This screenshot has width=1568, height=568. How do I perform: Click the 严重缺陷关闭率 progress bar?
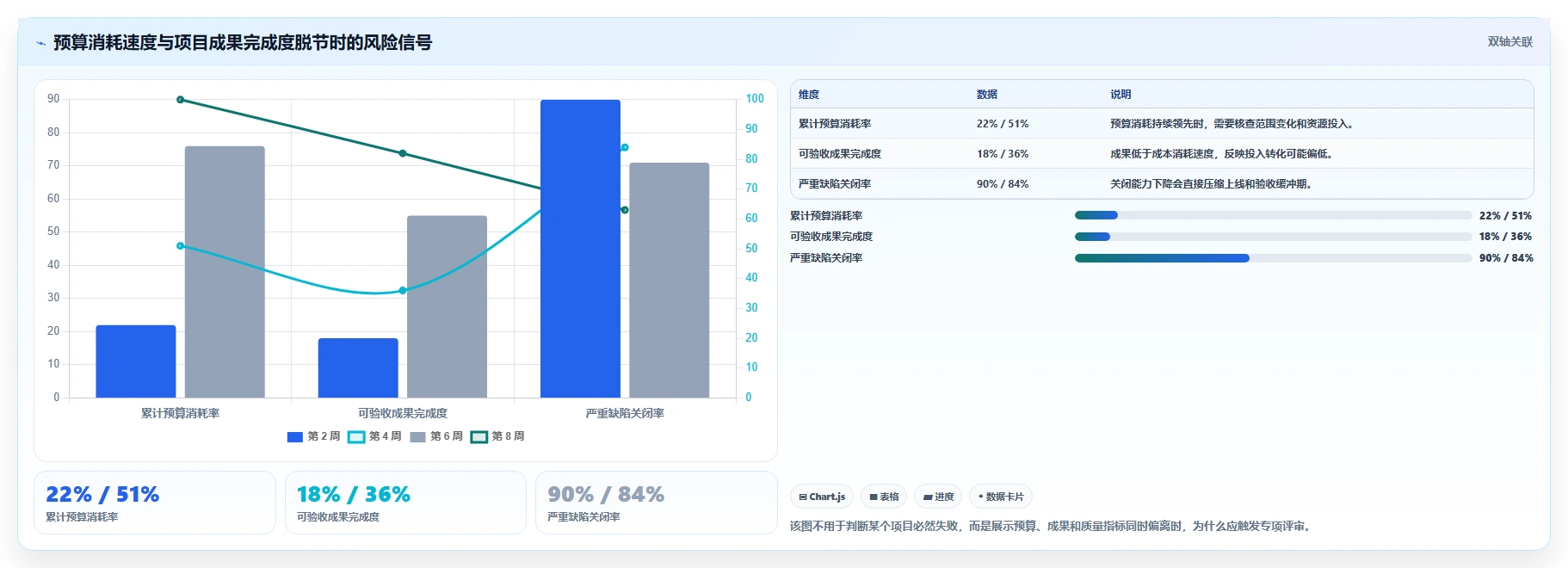[1273, 258]
